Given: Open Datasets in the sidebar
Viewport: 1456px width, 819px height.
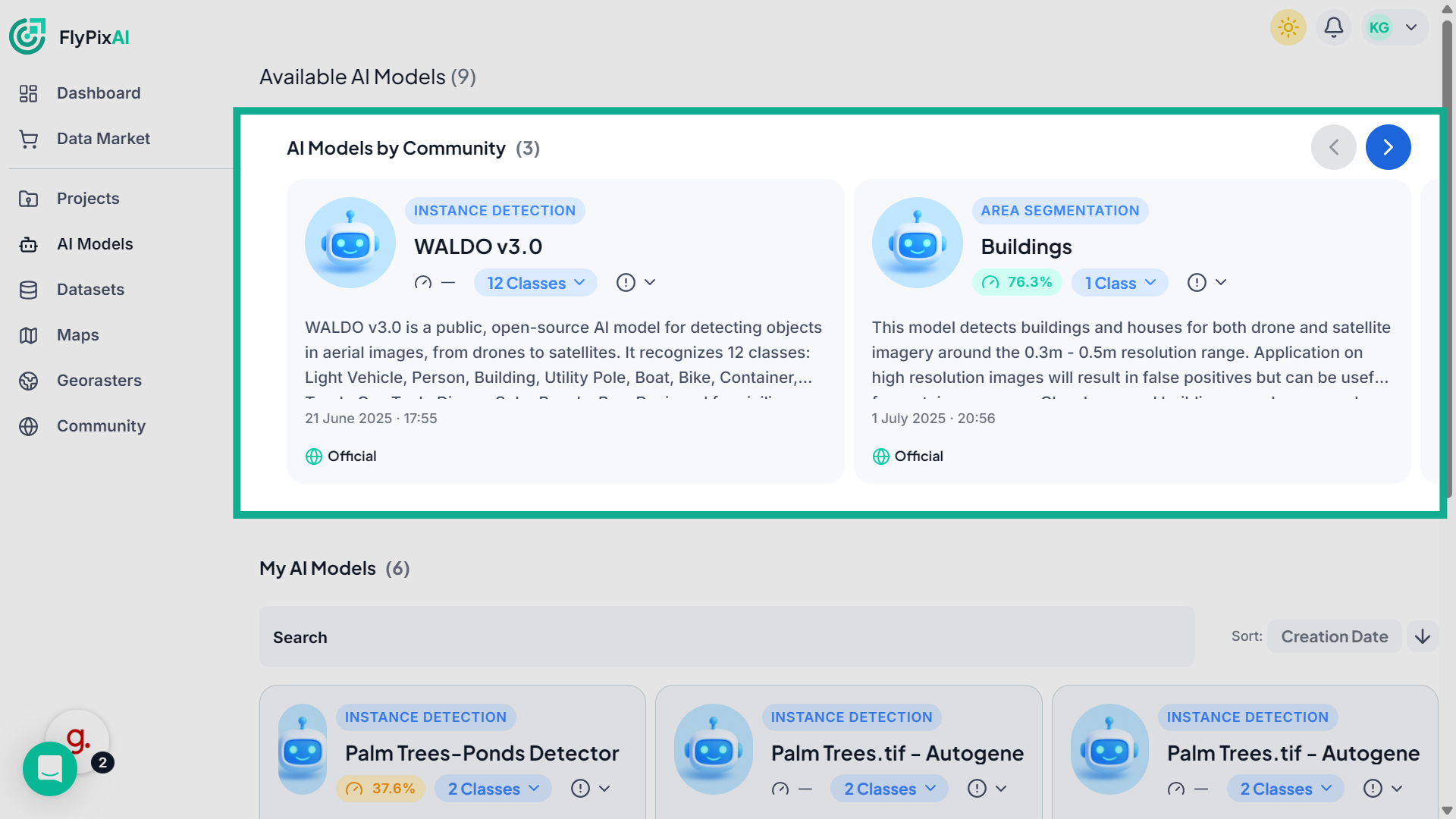Looking at the screenshot, I should 90,290.
